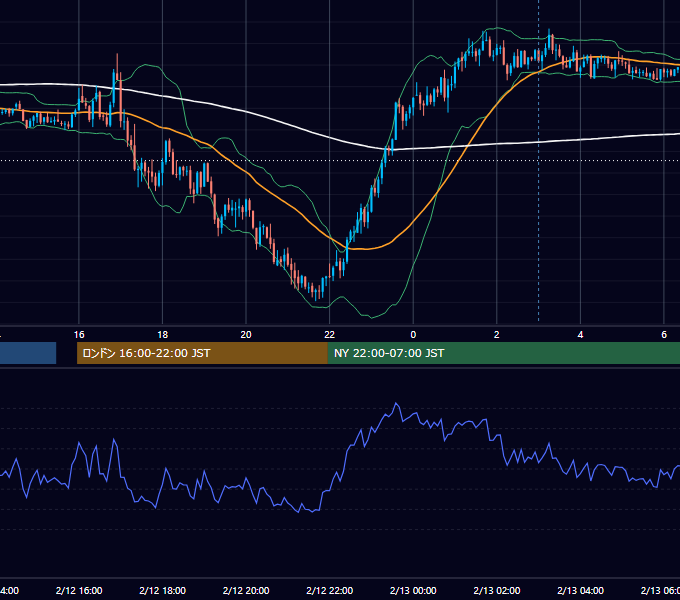Image resolution: width=680 pixels, height=600 pixels.
Task: Click the NY 22:00-07:00 JST session bar
Action: point(503,353)
